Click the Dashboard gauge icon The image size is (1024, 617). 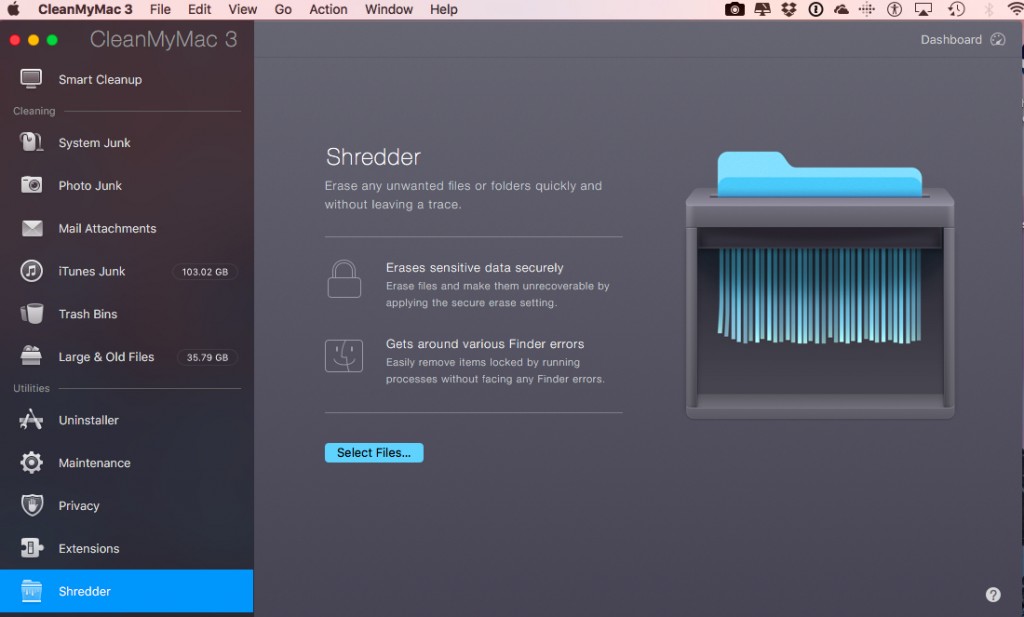coord(998,39)
